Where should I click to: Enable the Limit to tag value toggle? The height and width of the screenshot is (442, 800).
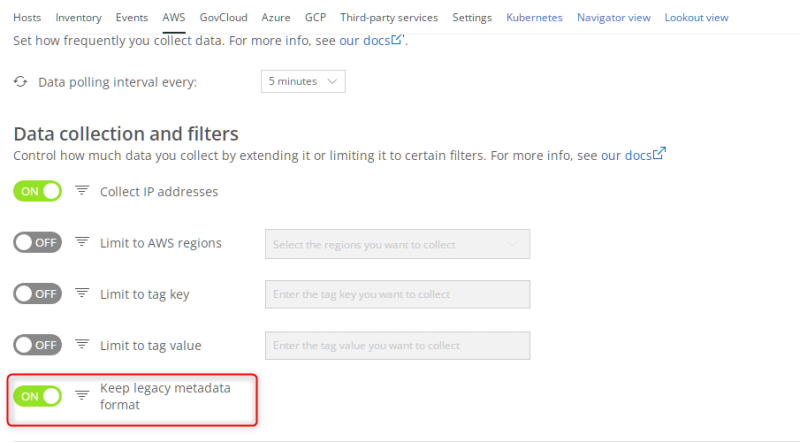click(37, 346)
